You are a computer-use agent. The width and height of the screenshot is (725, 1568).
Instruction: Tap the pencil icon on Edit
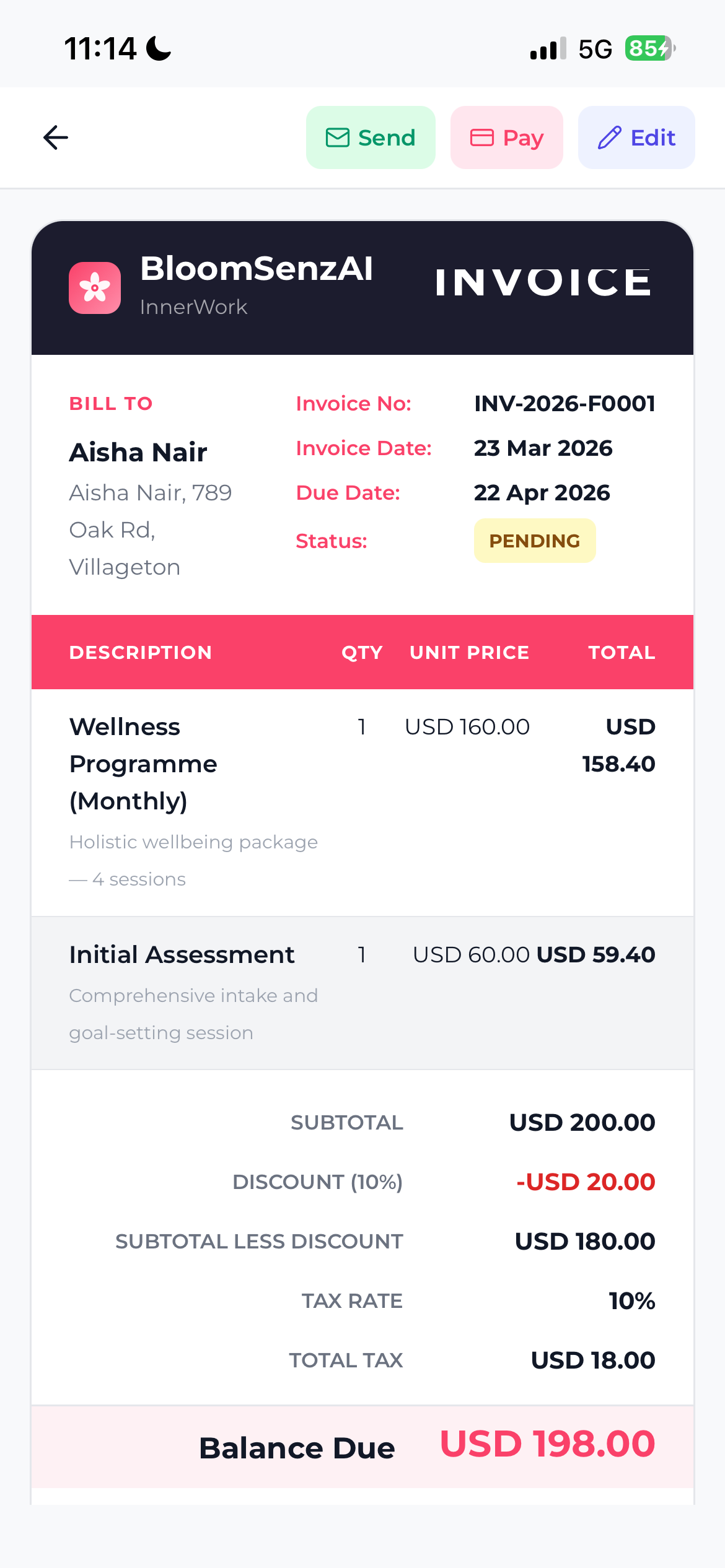tap(610, 137)
